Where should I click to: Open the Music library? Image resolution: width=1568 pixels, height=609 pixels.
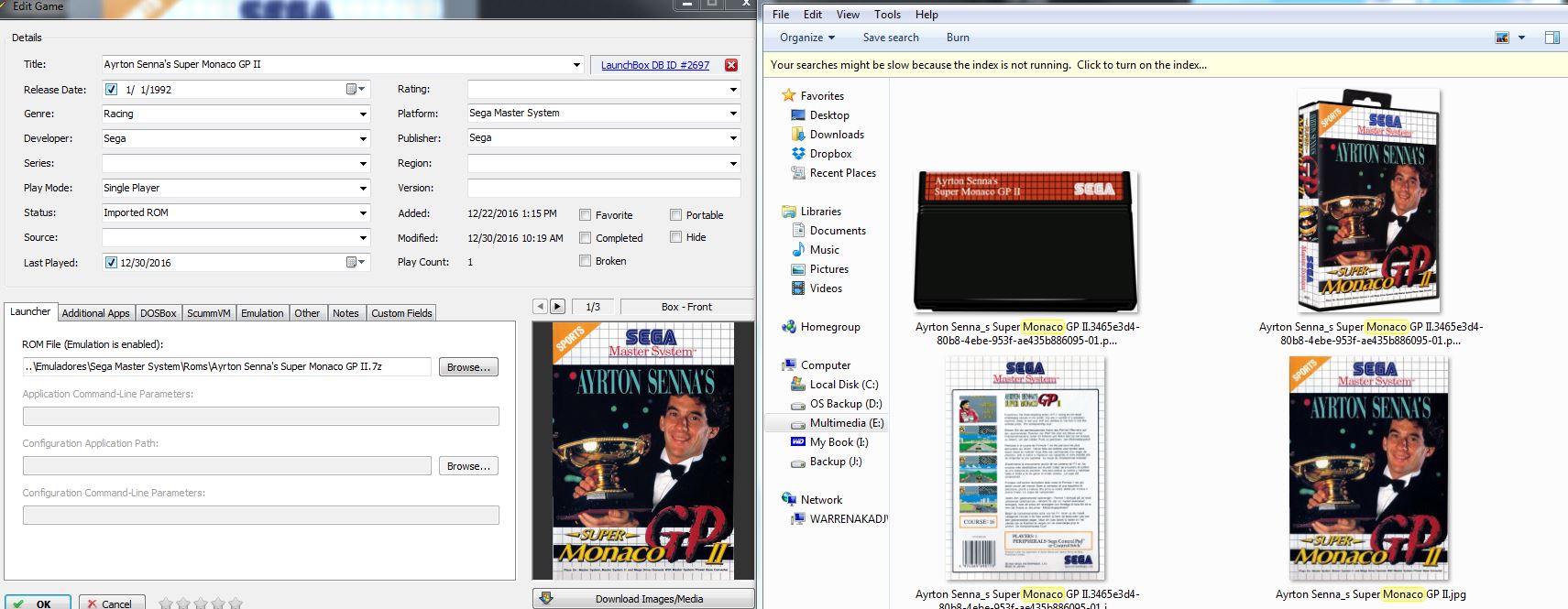(824, 250)
